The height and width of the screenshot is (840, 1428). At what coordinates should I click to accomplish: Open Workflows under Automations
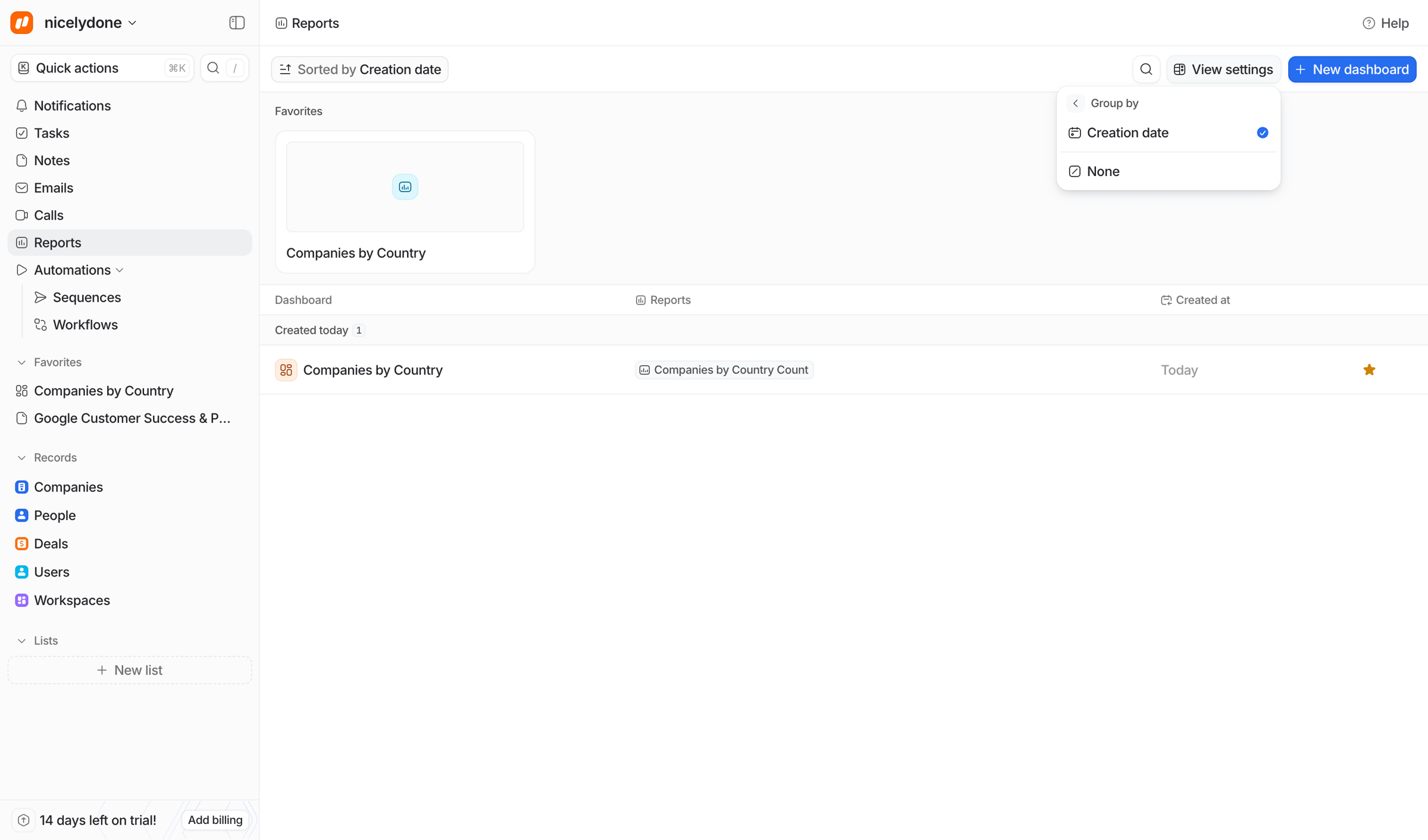point(139,325)
